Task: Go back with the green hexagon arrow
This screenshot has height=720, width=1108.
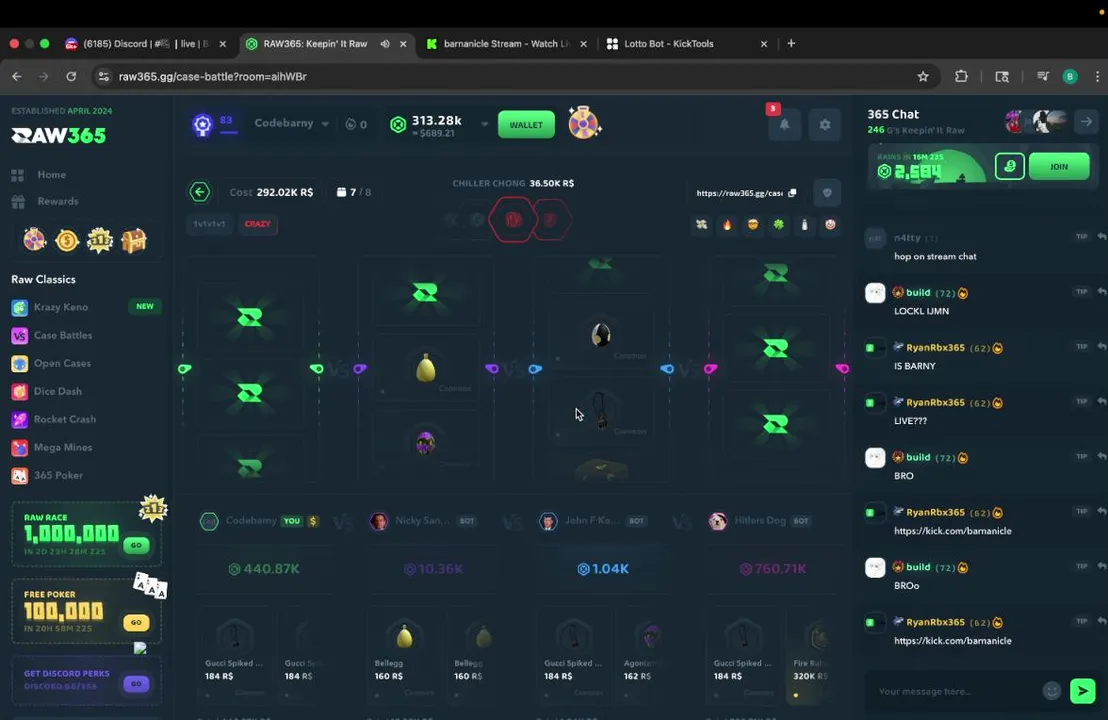Action: click(200, 192)
